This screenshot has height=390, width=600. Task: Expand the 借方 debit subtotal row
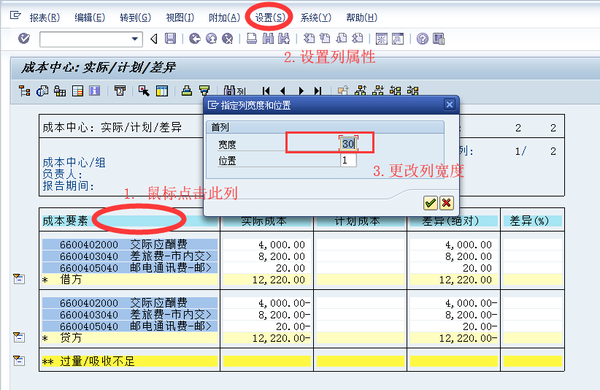pyautogui.click(x=18, y=279)
